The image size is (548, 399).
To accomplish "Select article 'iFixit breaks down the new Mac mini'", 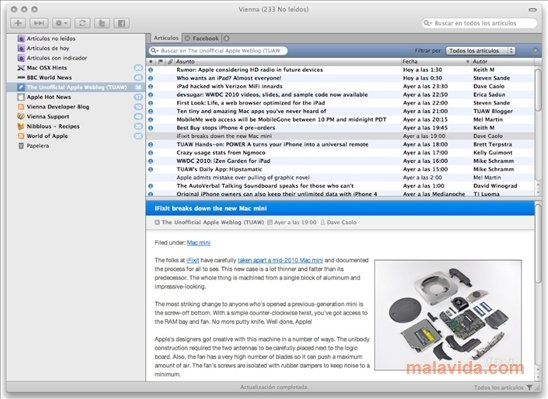I will point(340,136).
